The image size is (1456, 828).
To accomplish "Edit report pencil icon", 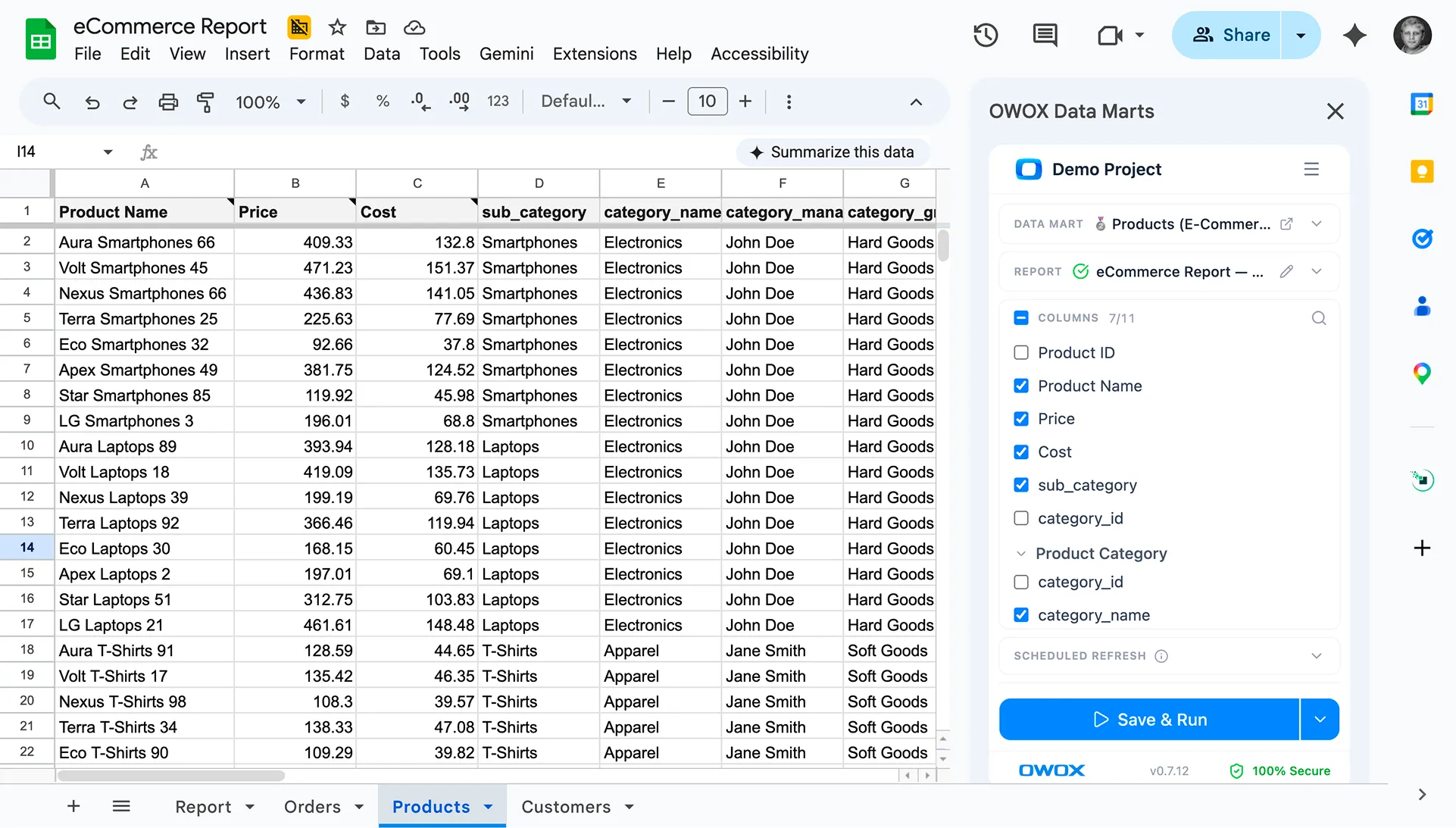I will point(1286,271).
